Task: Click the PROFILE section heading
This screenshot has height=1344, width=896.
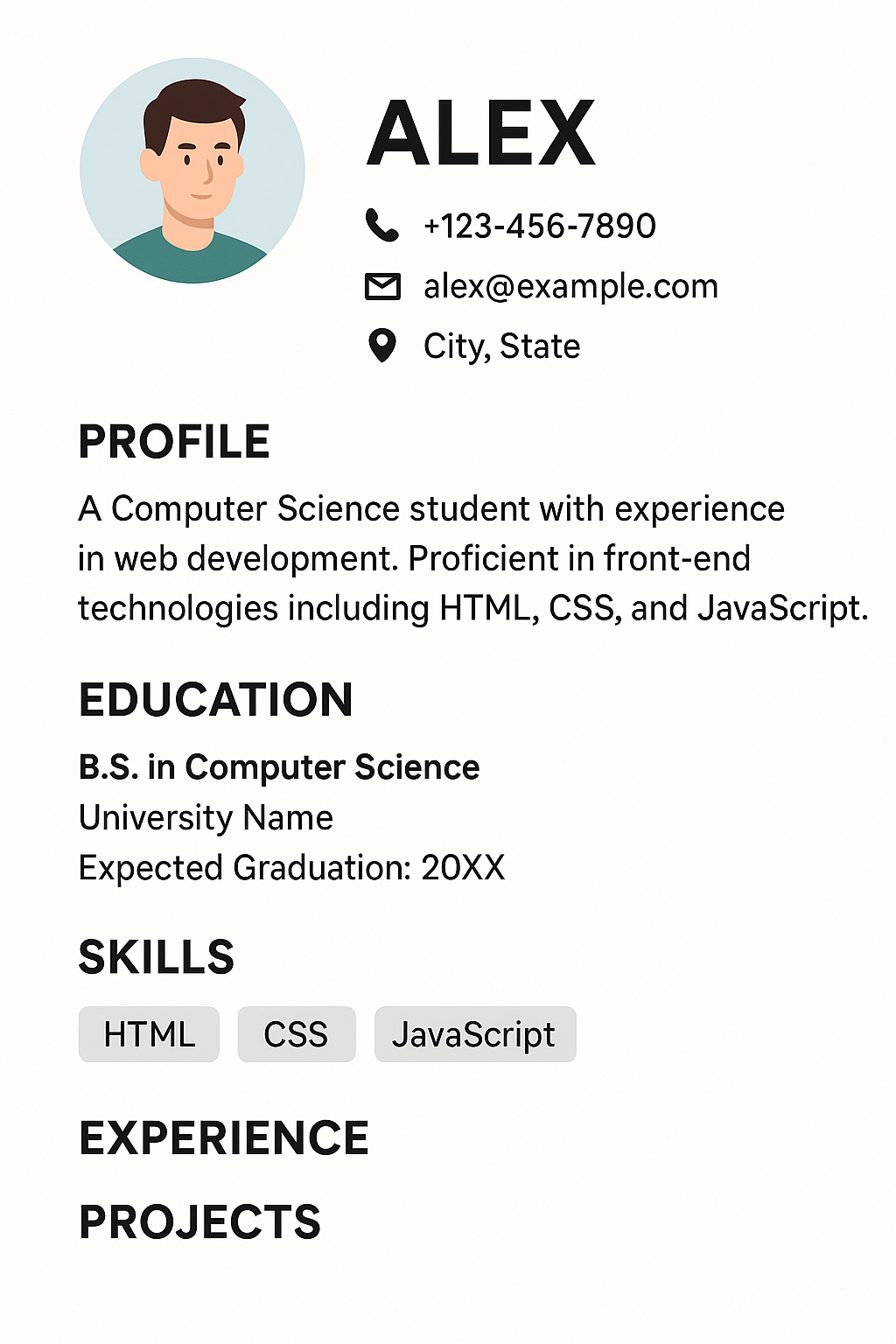Action: click(174, 442)
